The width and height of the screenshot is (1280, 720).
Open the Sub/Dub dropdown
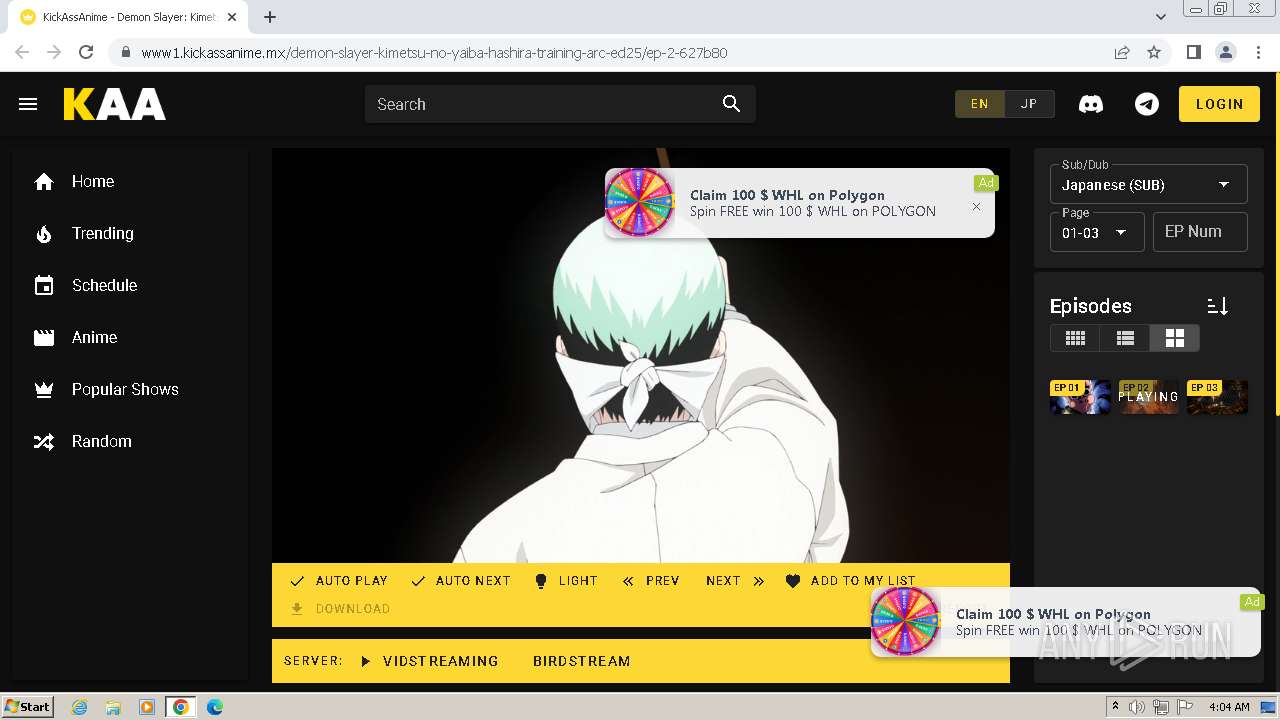pos(1148,185)
